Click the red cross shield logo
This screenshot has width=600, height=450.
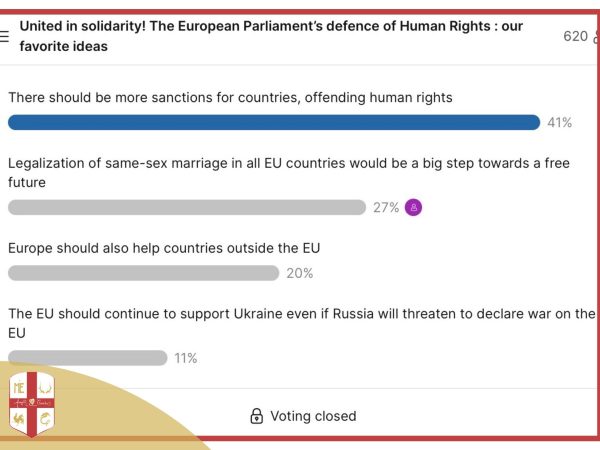click(31, 405)
